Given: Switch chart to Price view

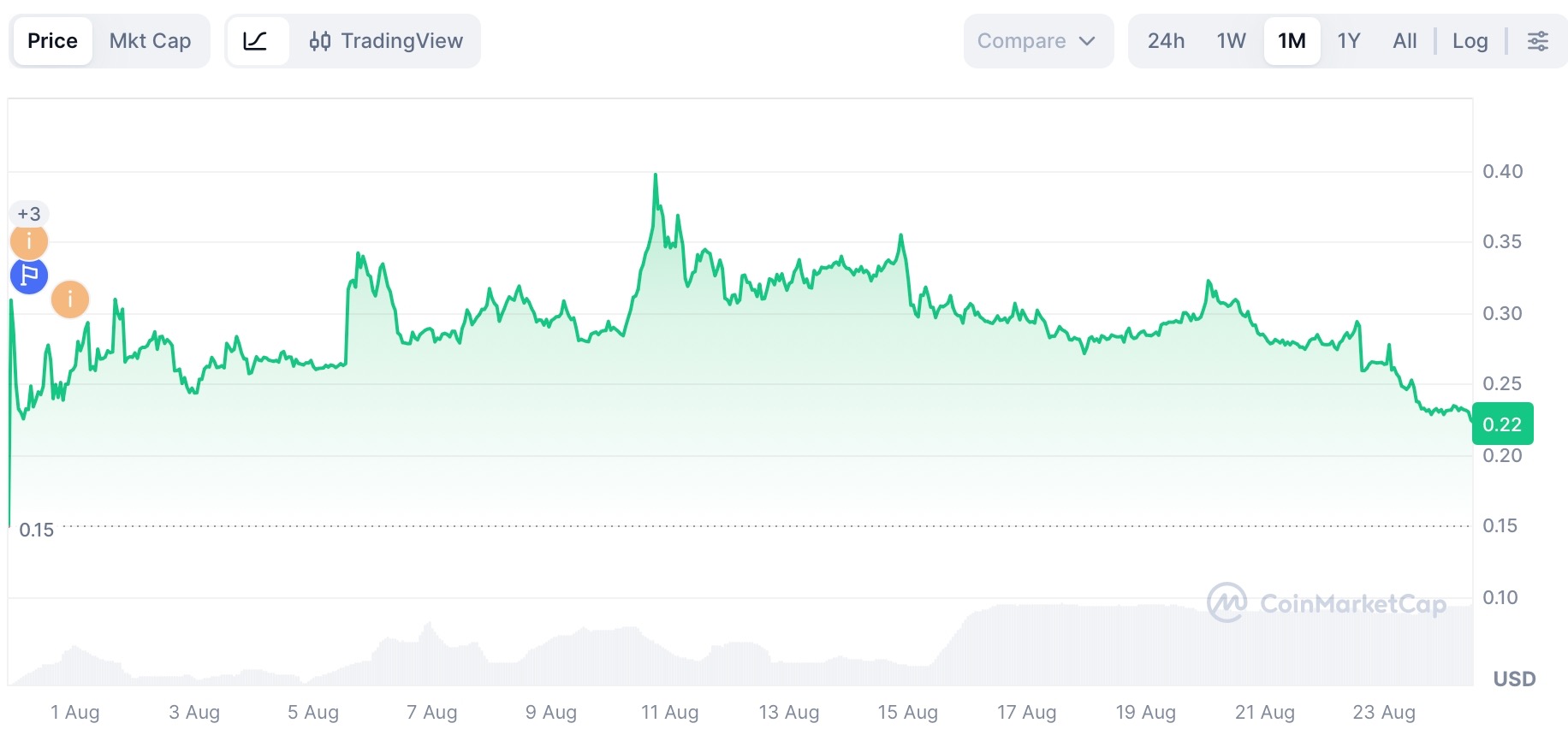Looking at the screenshot, I should [x=52, y=41].
